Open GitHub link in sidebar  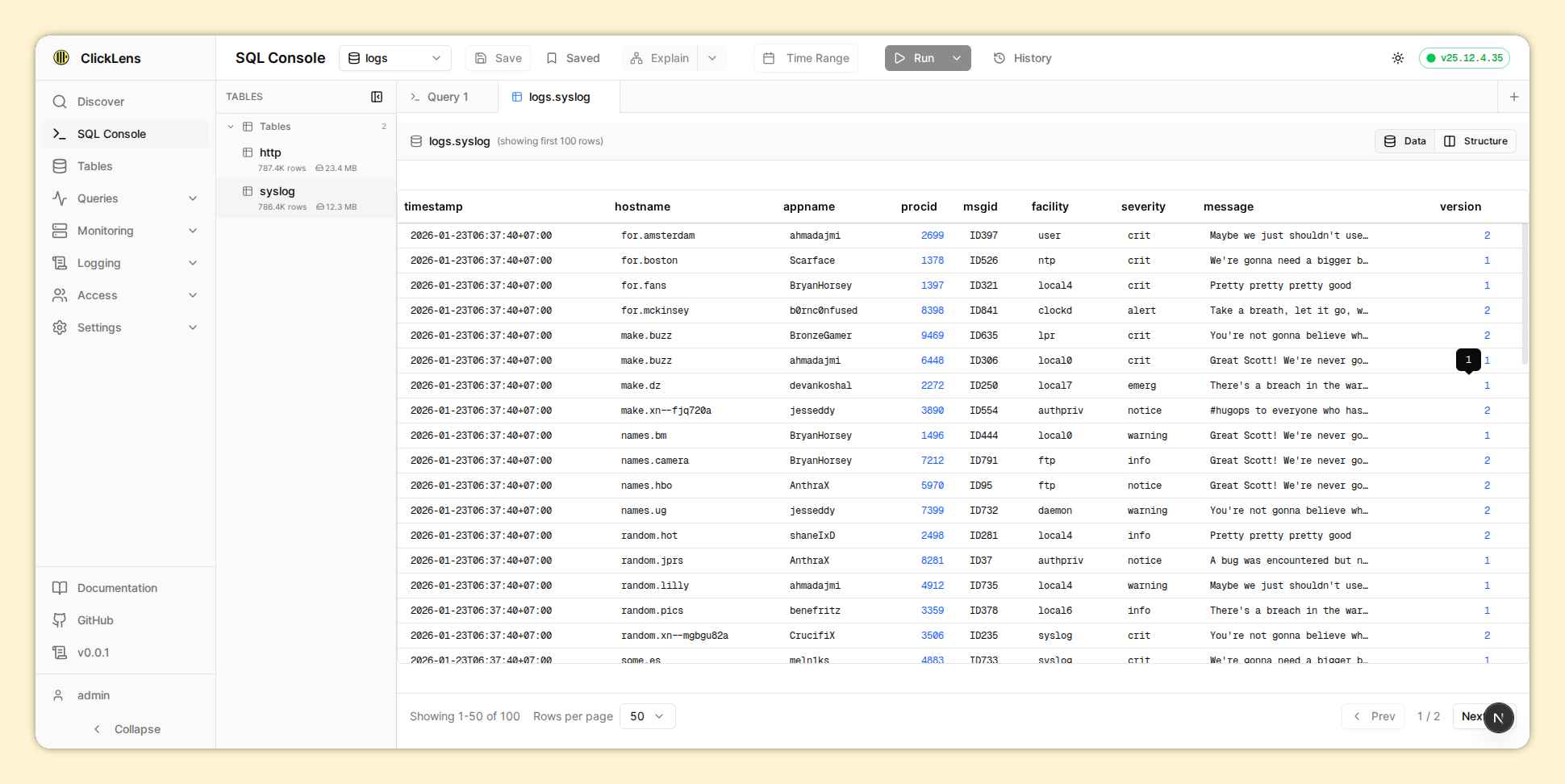(95, 620)
